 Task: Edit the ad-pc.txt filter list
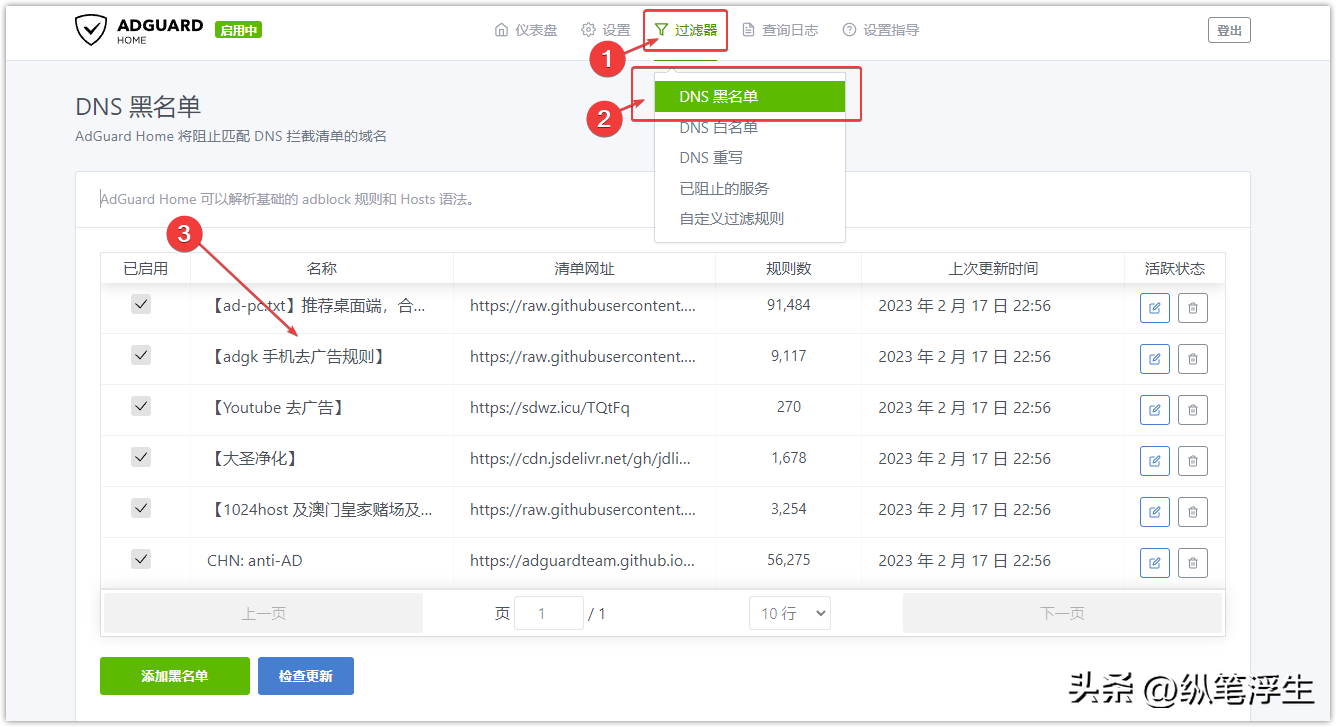coord(1155,308)
